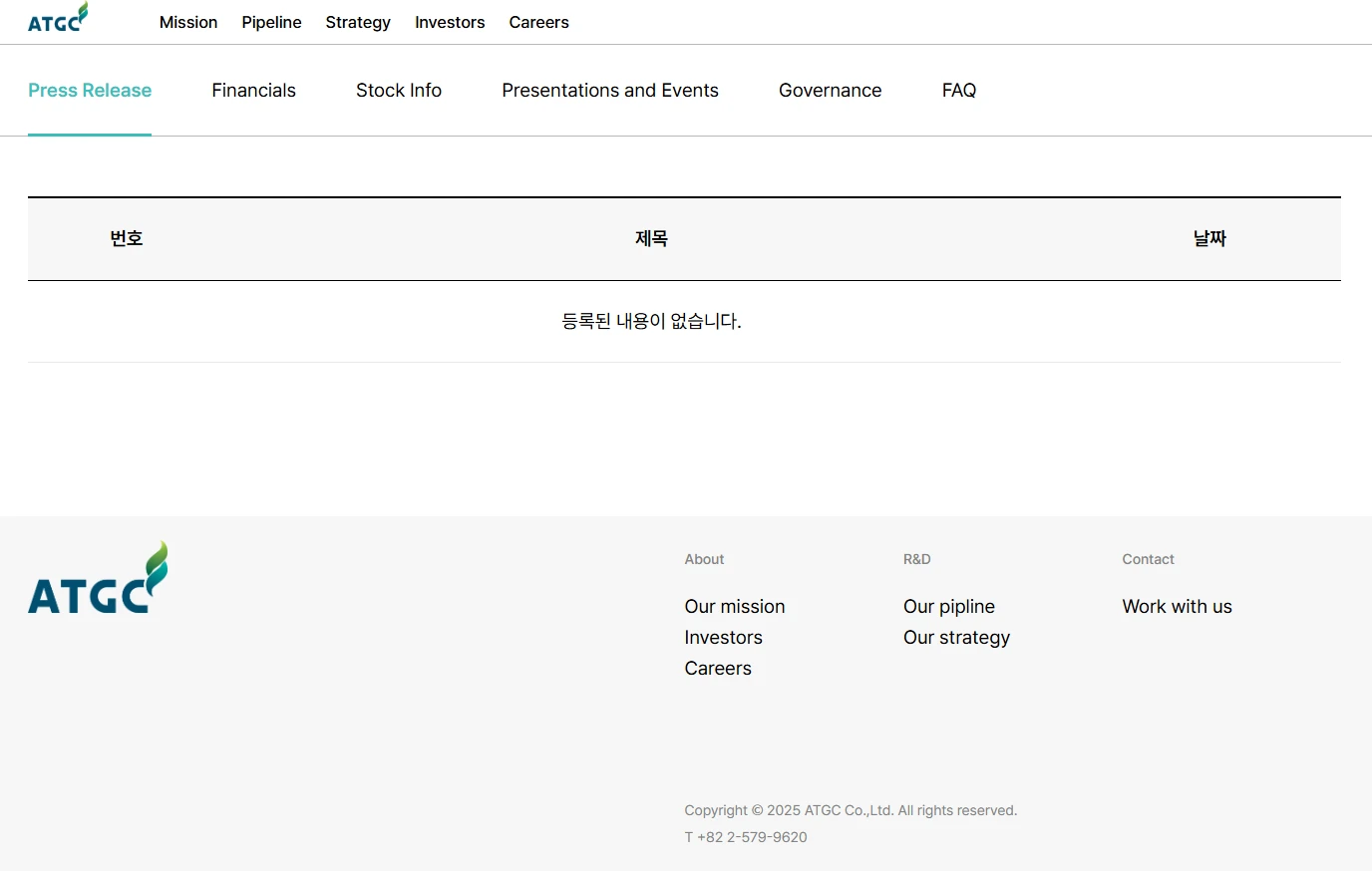Viewport: 1372px width, 871px height.
Task: Click Our strategy in the footer
Action: tap(956, 638)
